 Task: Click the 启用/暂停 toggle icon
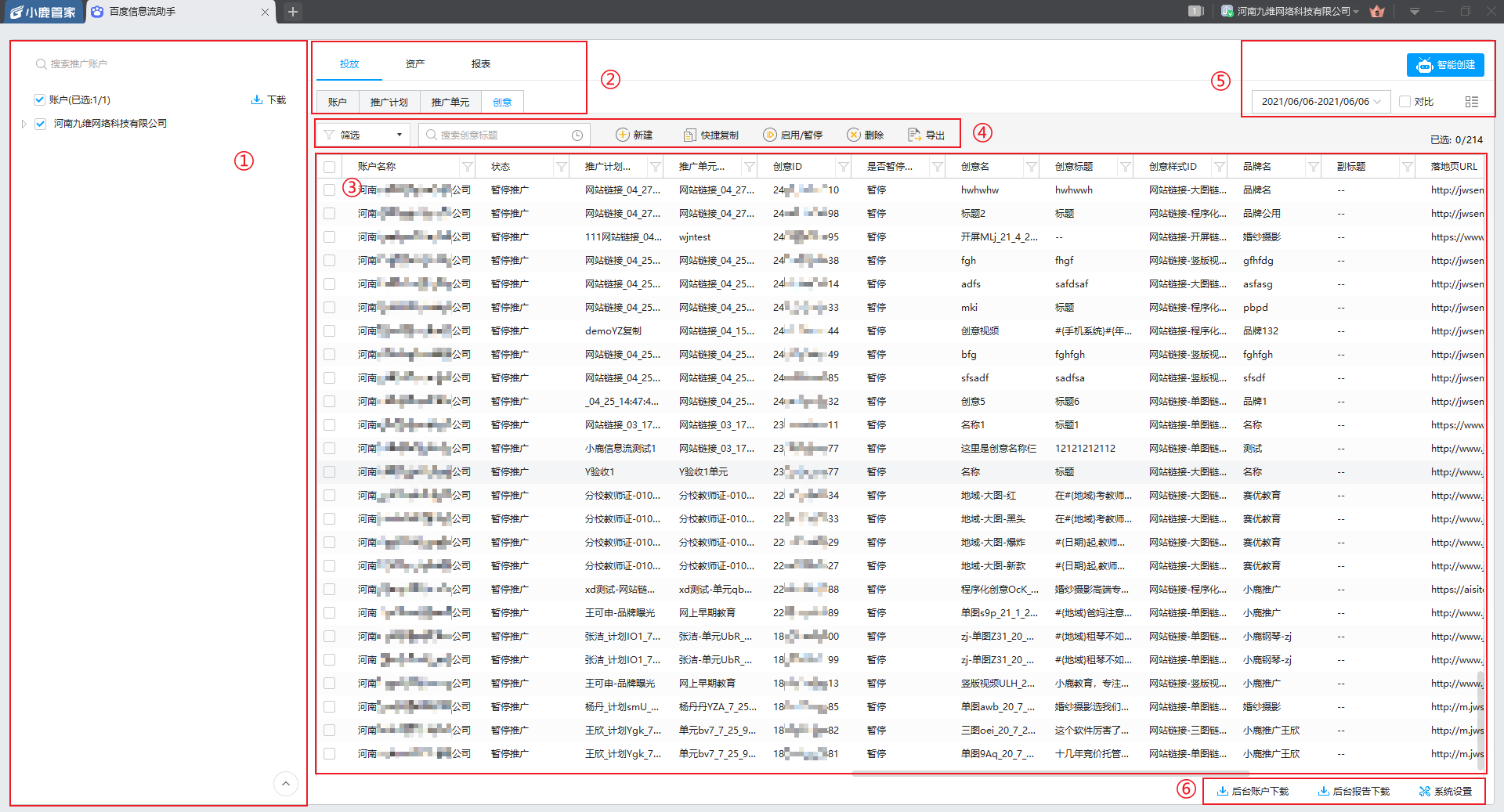[770, 135]
